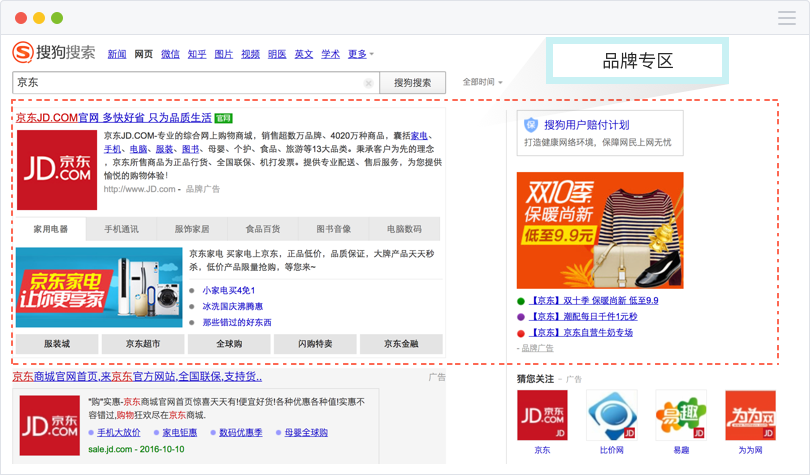Image resolution: width=810 pixels, height=475 pixels.
Task: Click the shield icon for 搜狗用户赔付计划
Action: click(531, 125)
